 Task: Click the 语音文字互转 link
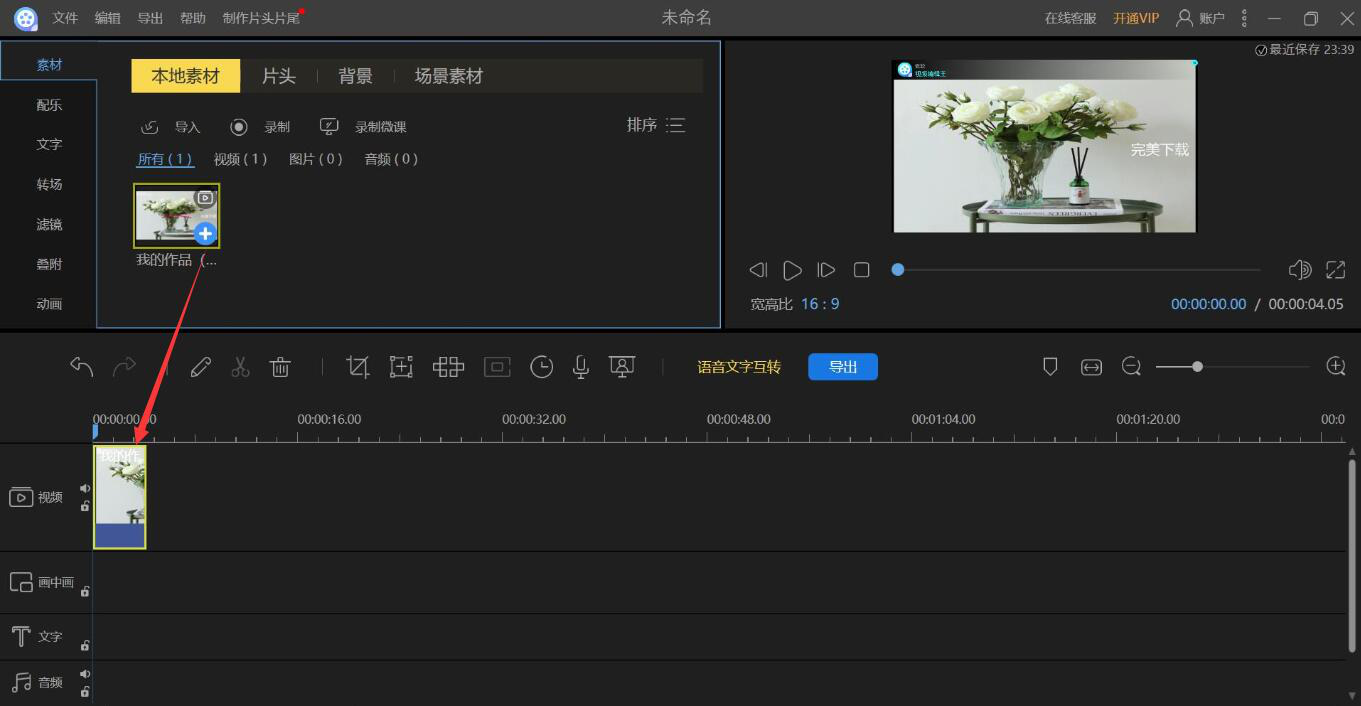739,367
